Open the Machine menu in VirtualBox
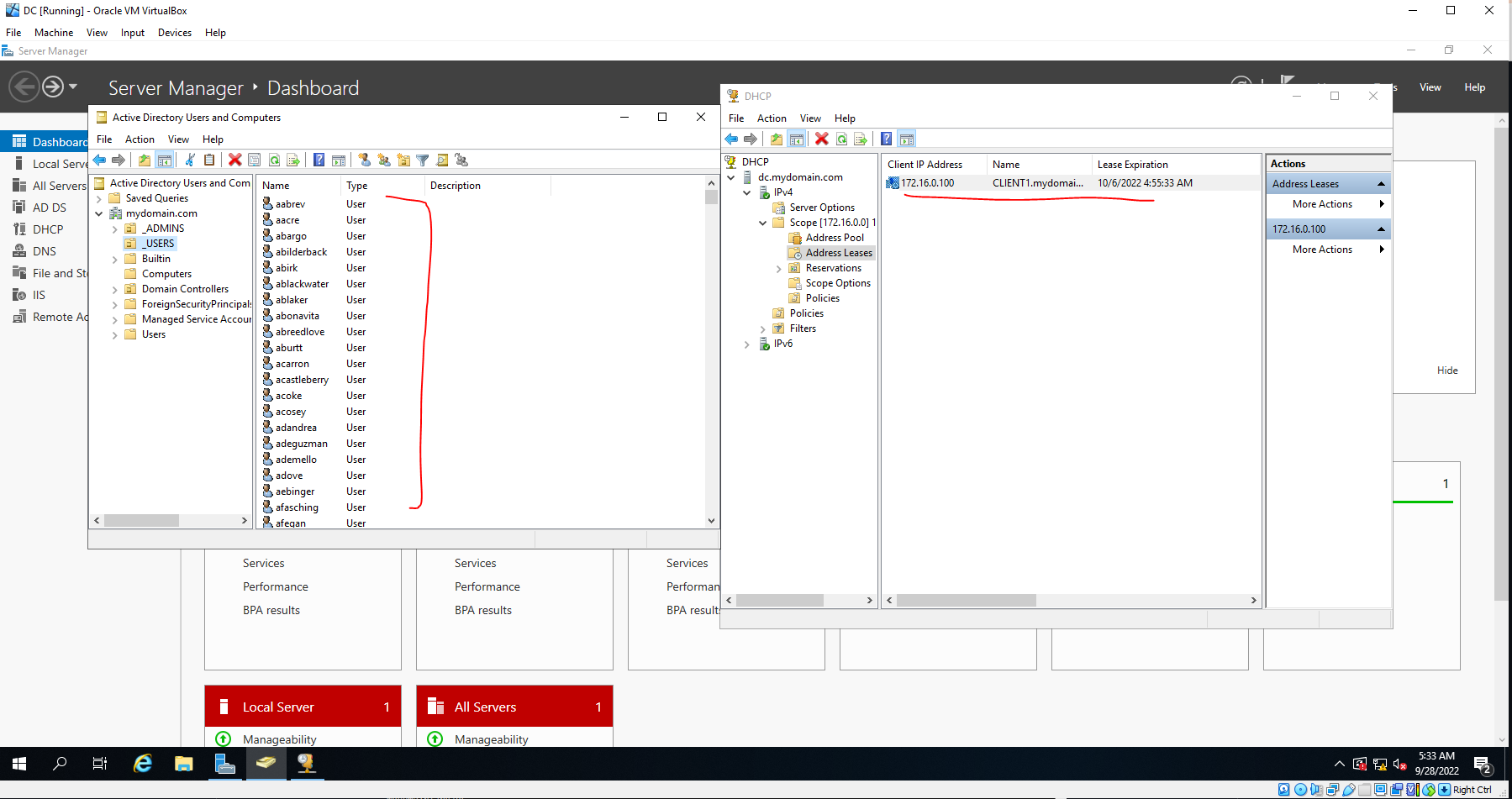 click(54, 33)
